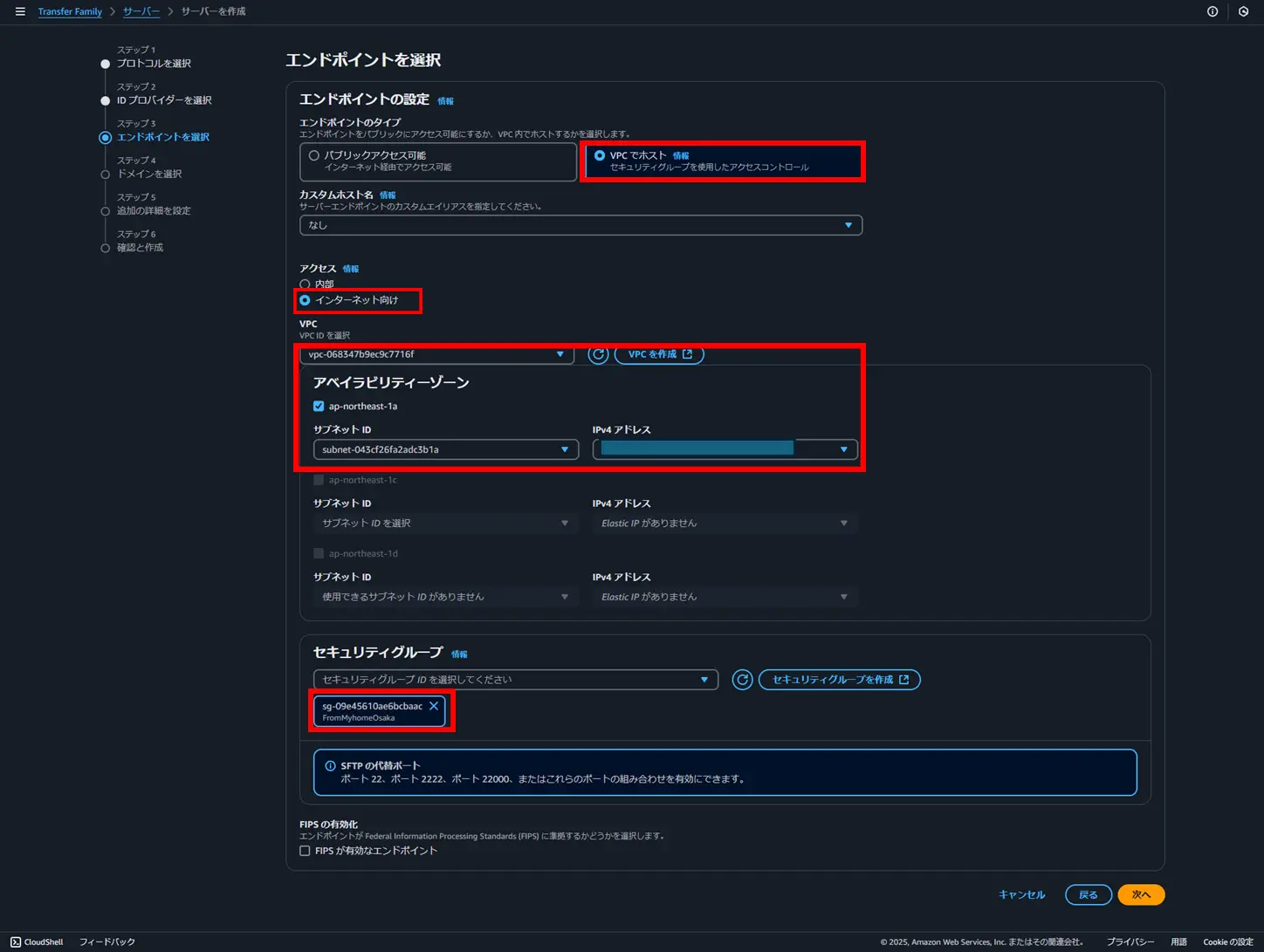
Task: Click キャンセル to cancel server creation
Action: (x=1021, y=894)
